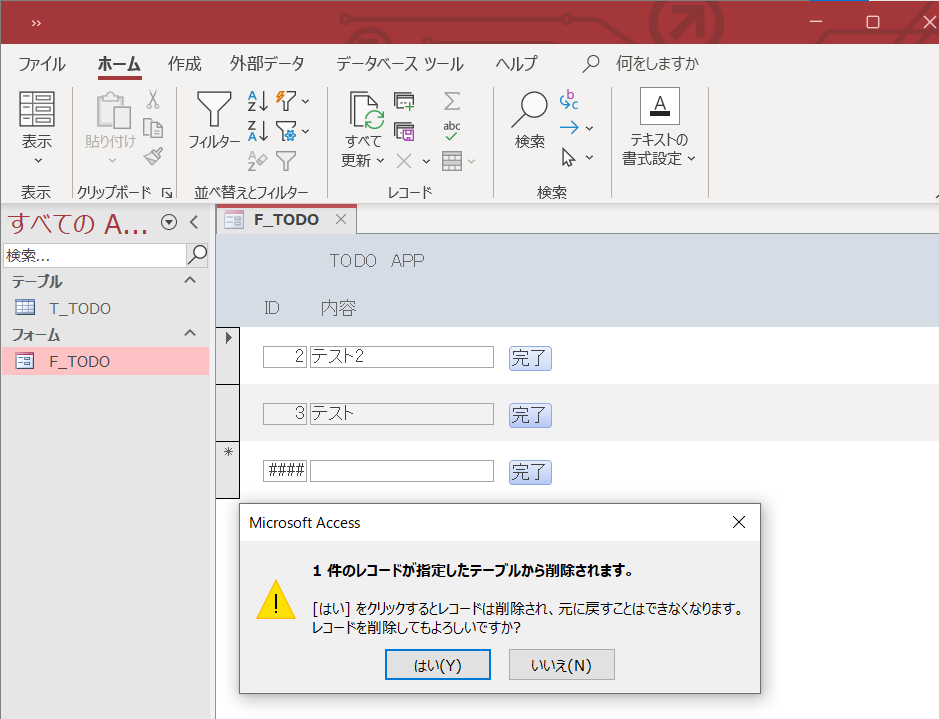Click the Delete record X icon

click(x=404, y=160)
